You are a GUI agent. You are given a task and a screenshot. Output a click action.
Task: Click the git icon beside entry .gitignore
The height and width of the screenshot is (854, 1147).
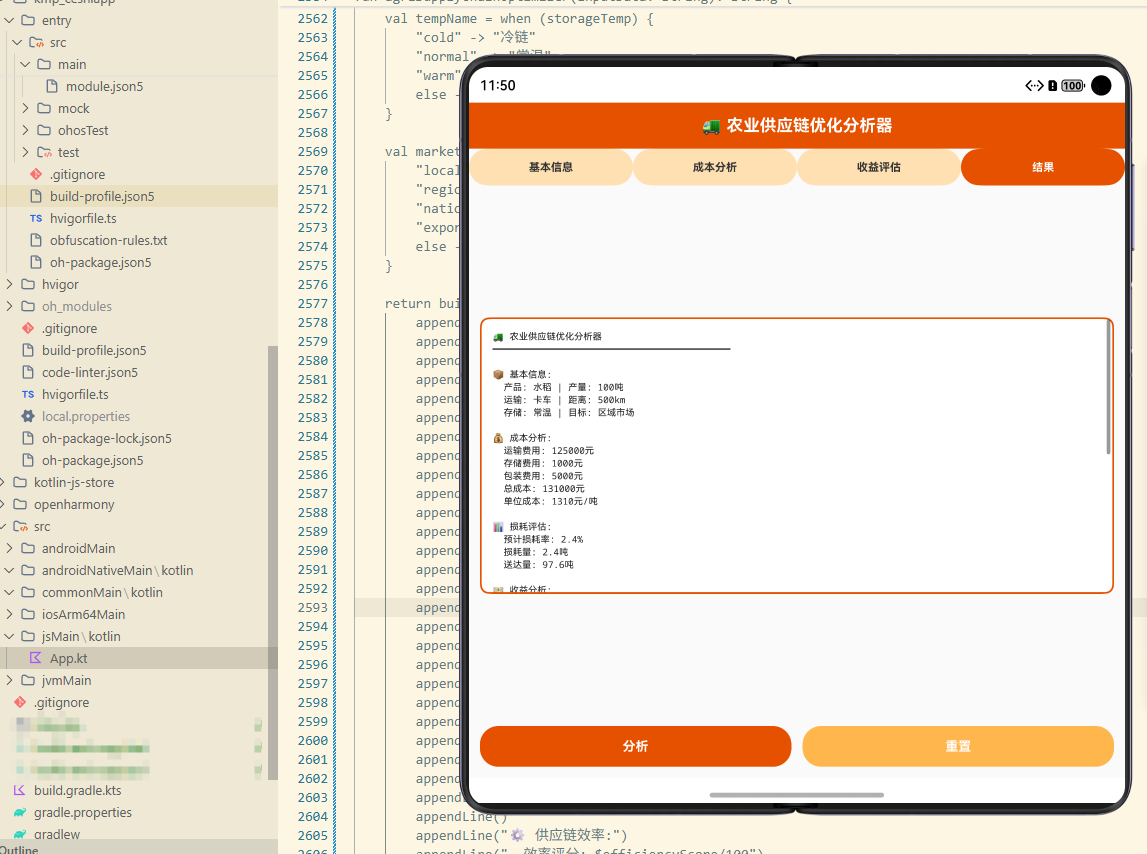coord(36,174)
